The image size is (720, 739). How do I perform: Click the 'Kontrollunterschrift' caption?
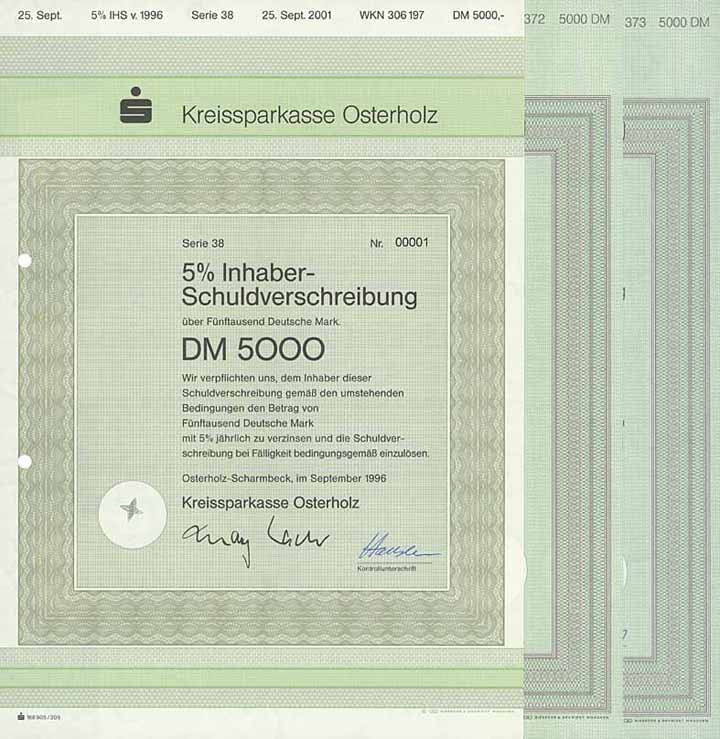386,568
